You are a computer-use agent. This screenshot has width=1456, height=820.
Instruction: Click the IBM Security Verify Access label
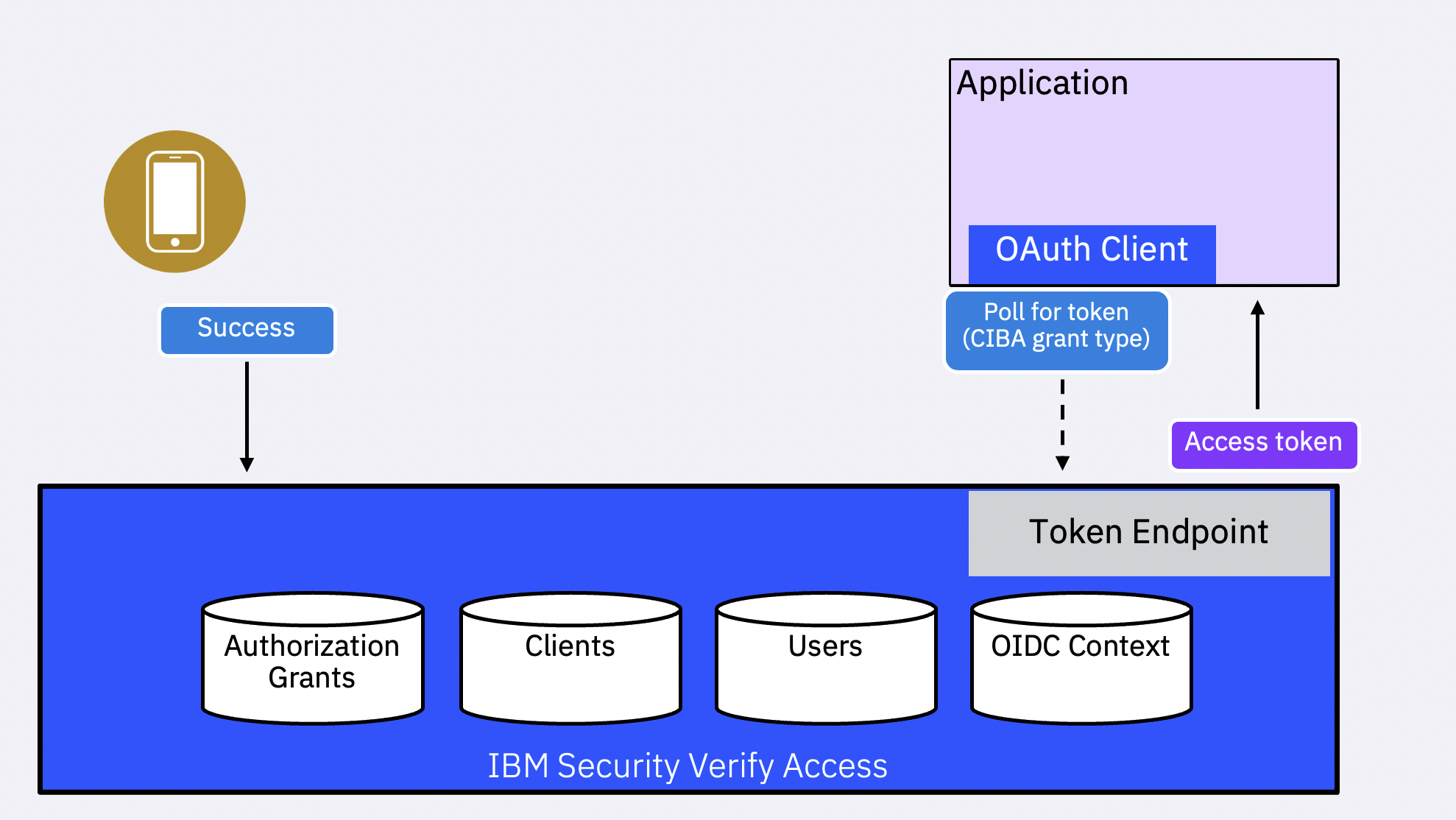tap(688, 765)
